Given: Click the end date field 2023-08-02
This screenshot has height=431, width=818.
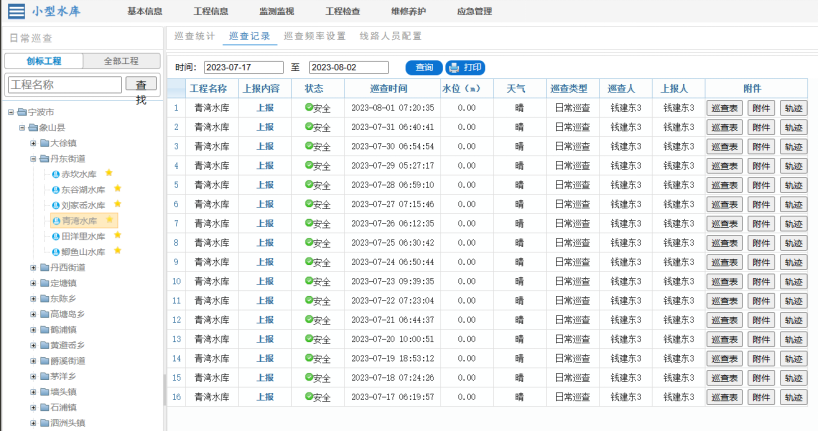Looking at the screenshot, I should (x=348, y=67).
